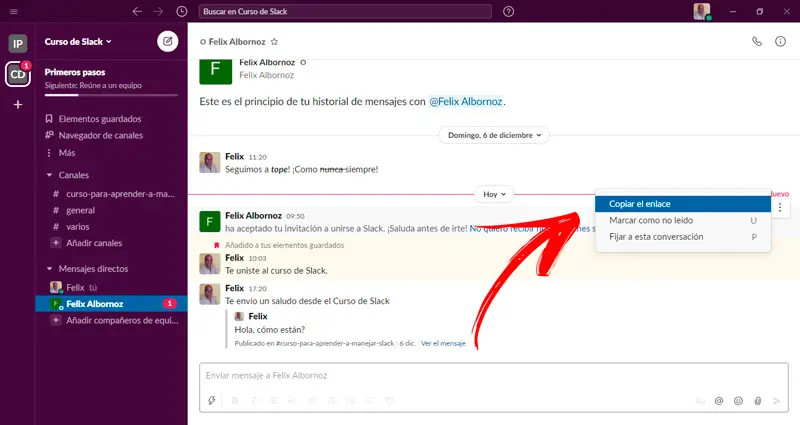Start a call with phone icon
Image resolution: width=800 pixels, height=425 pixels.
point(757,41)
